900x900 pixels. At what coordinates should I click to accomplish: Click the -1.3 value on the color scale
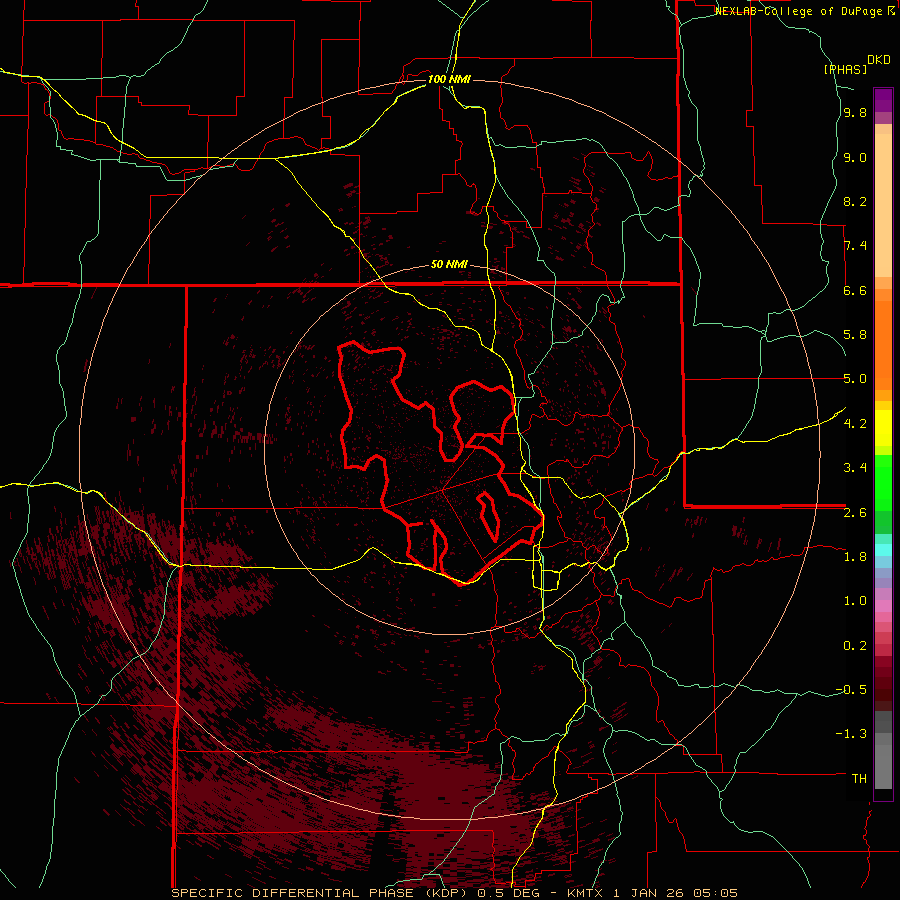pos(851,734)
